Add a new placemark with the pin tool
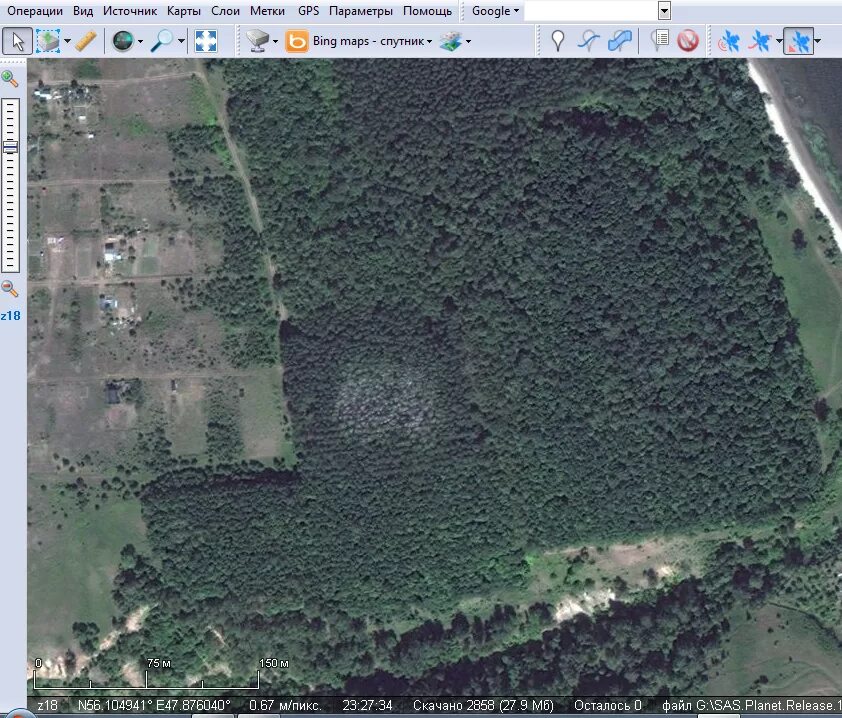 pyautogui.click(x=558, y=42)
